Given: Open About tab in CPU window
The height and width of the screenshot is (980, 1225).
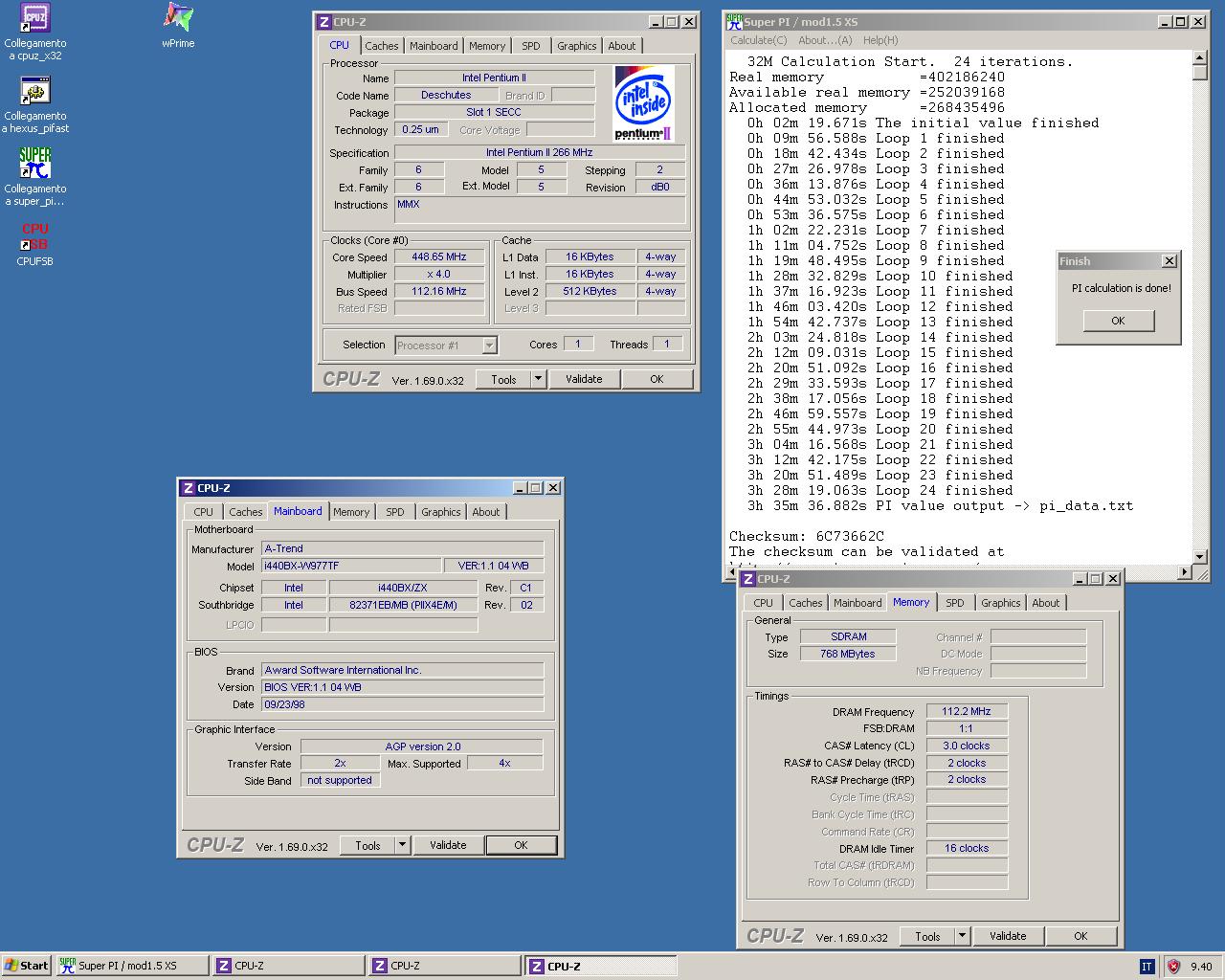Looking at the screenshot, I should click(x=622, y=46).
